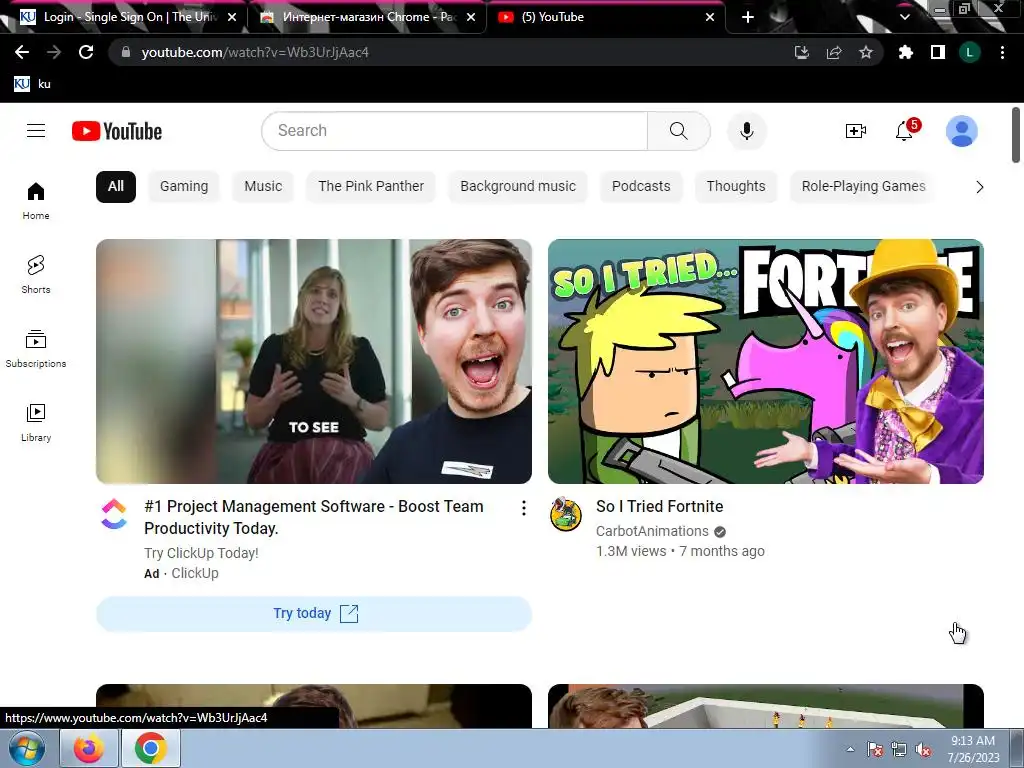Viewport: 1024px width, 768px height.
Task: Go to Home in sidebar
Action: (x=36, y=200)
